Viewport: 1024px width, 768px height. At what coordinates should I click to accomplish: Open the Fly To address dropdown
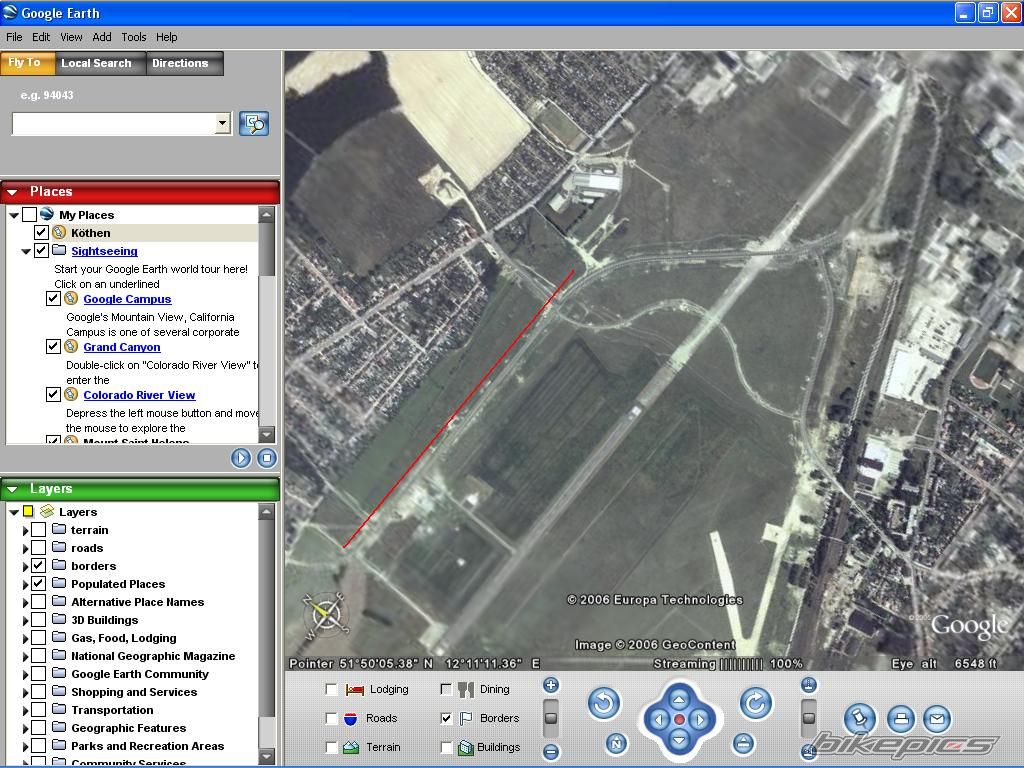[x=222, y=123]
